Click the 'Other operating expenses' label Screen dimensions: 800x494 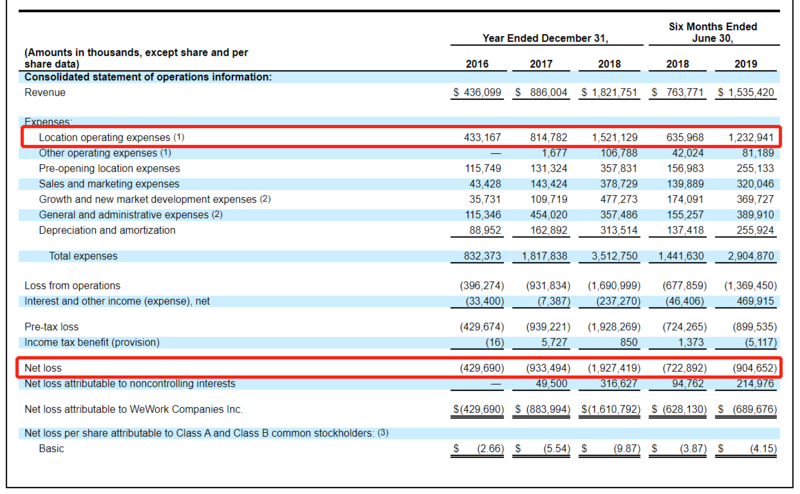[105, 153]
